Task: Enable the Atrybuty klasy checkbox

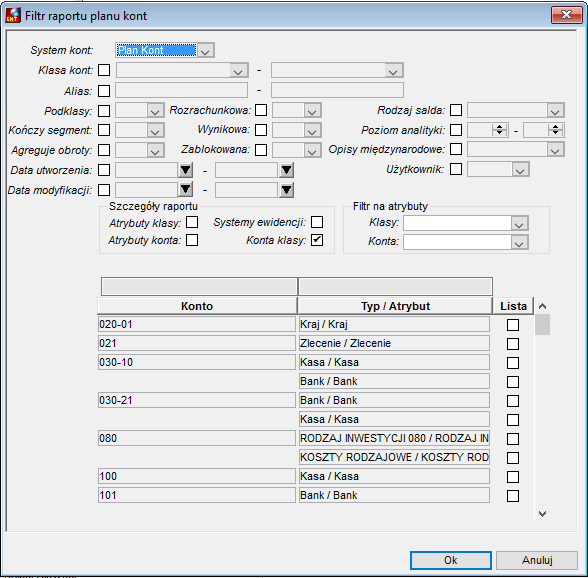Action: tap(192, 222)
